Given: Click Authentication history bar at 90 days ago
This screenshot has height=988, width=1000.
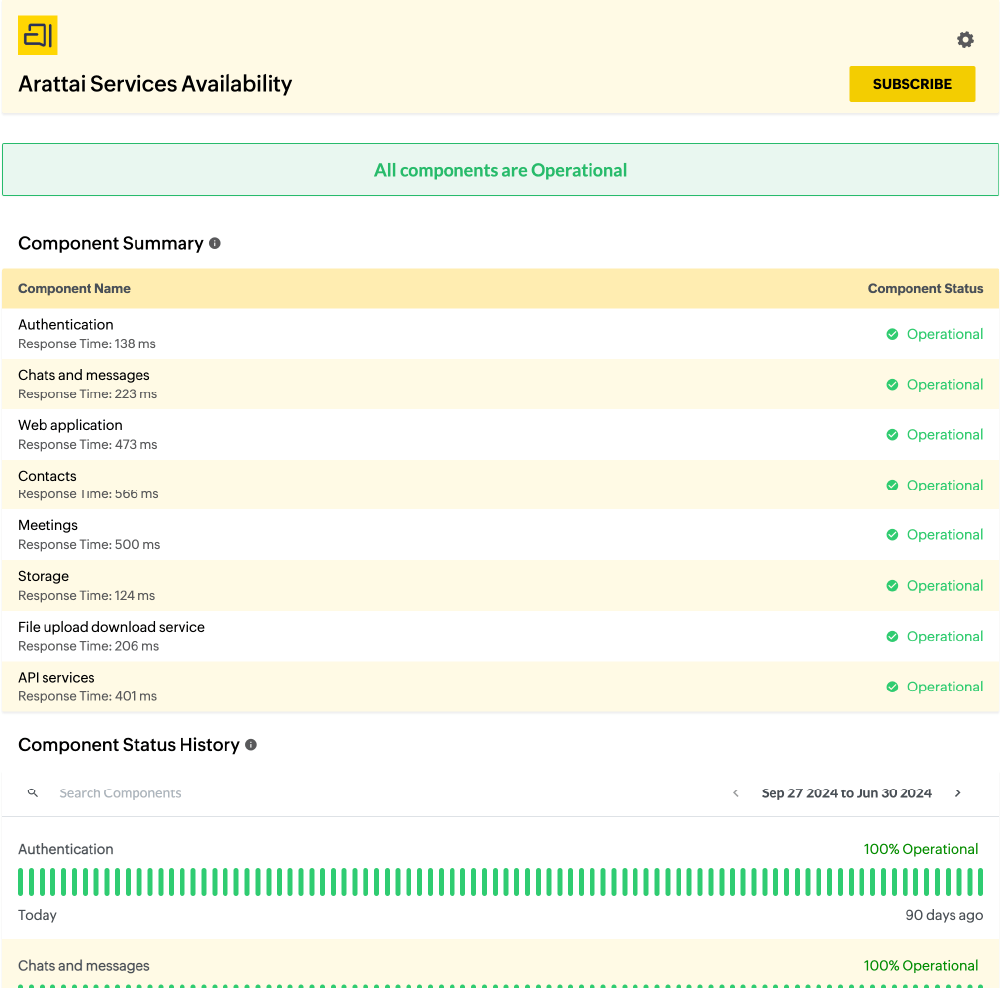Looking at the screenshot, I should coord(979,881).
